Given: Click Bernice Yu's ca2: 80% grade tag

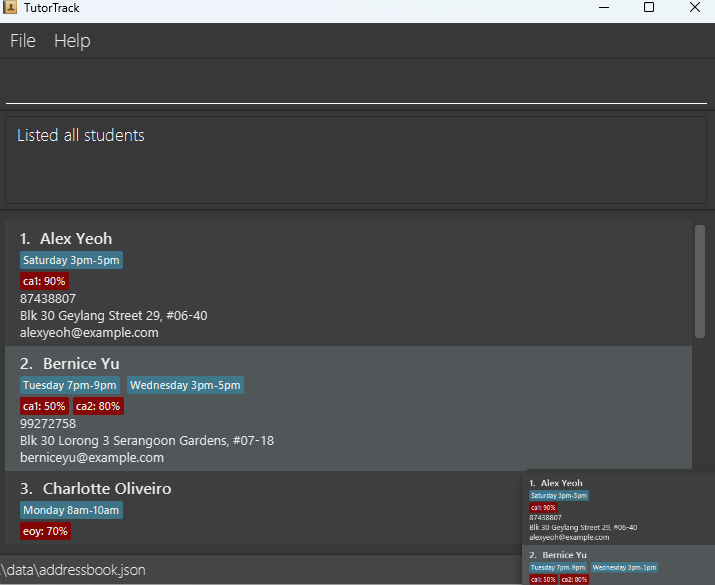Looking at the screenshot, I should coord(98,406).
